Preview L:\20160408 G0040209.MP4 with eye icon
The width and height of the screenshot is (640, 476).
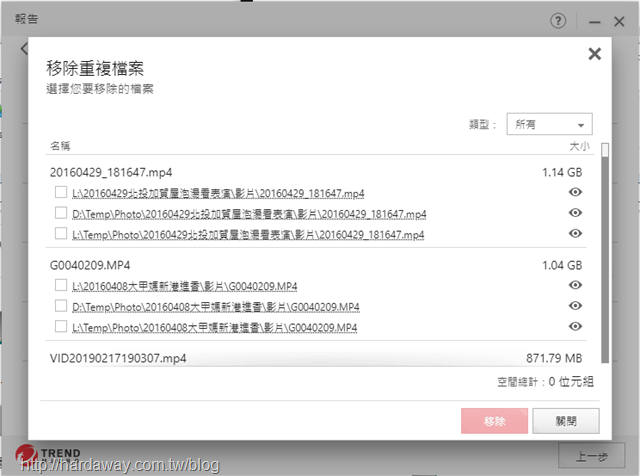pos(575,285)
